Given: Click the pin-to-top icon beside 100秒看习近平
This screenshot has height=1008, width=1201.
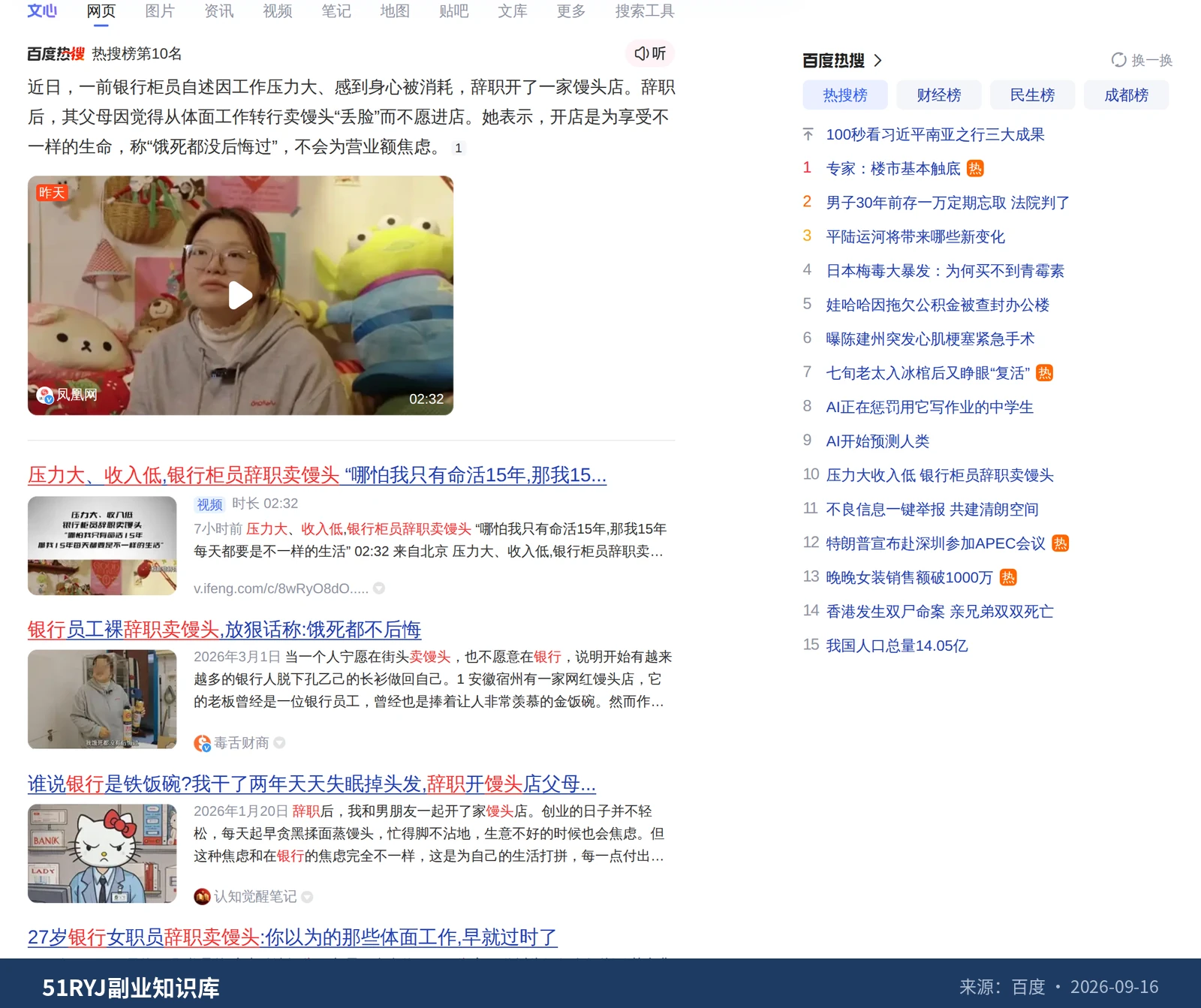Looking at the screenshot, I should coord(808,134).
